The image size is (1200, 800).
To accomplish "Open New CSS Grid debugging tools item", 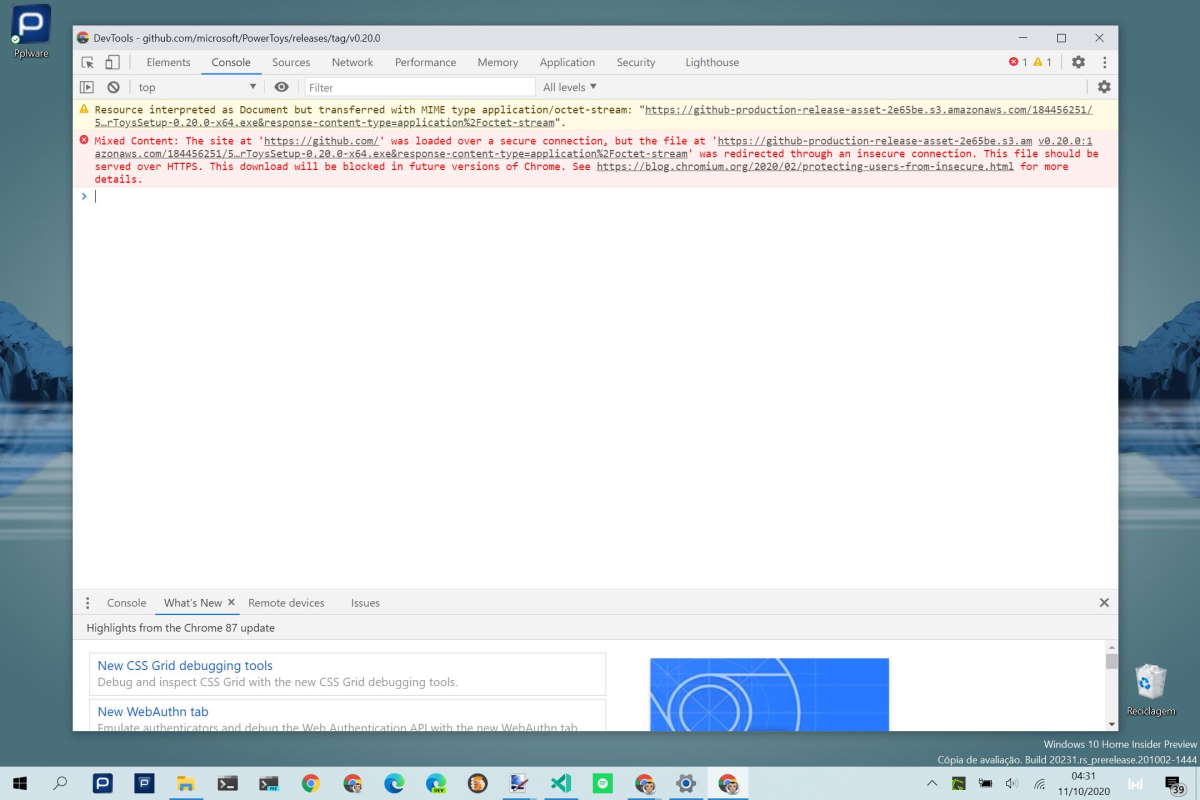I will coord(348,674).
